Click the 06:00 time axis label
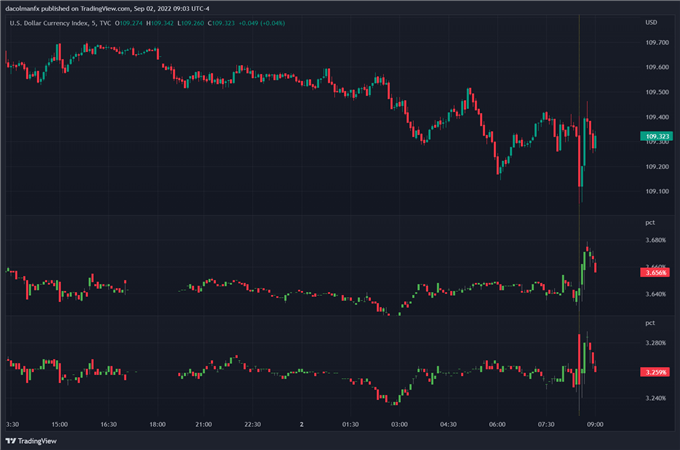Screen dimensions: 680x450 pos(497,424)
